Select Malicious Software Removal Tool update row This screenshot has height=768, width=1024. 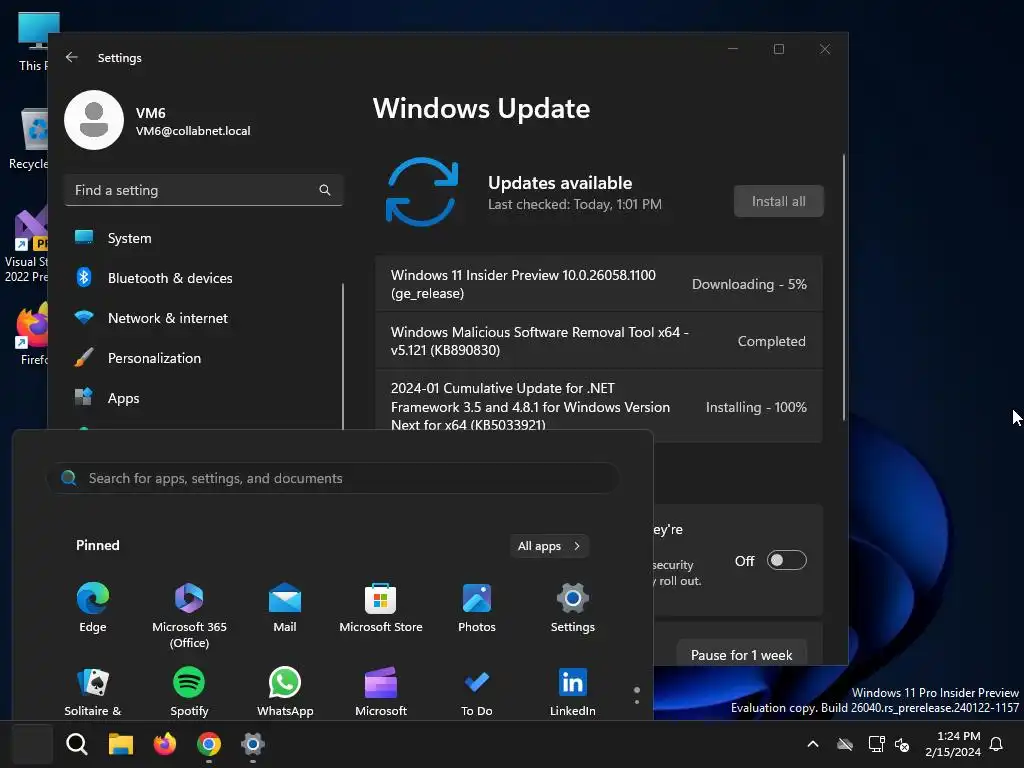tap(599, 341)
